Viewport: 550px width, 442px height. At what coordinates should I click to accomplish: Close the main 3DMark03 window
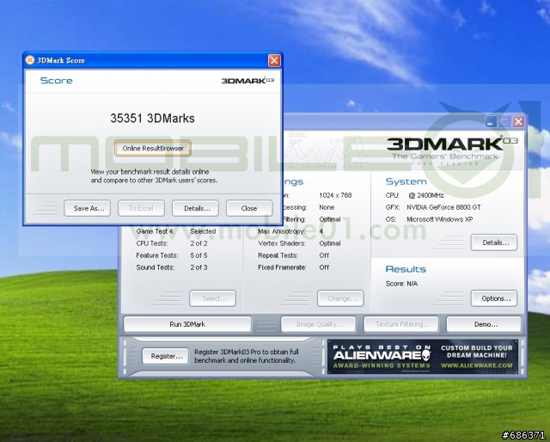[518, 122]
